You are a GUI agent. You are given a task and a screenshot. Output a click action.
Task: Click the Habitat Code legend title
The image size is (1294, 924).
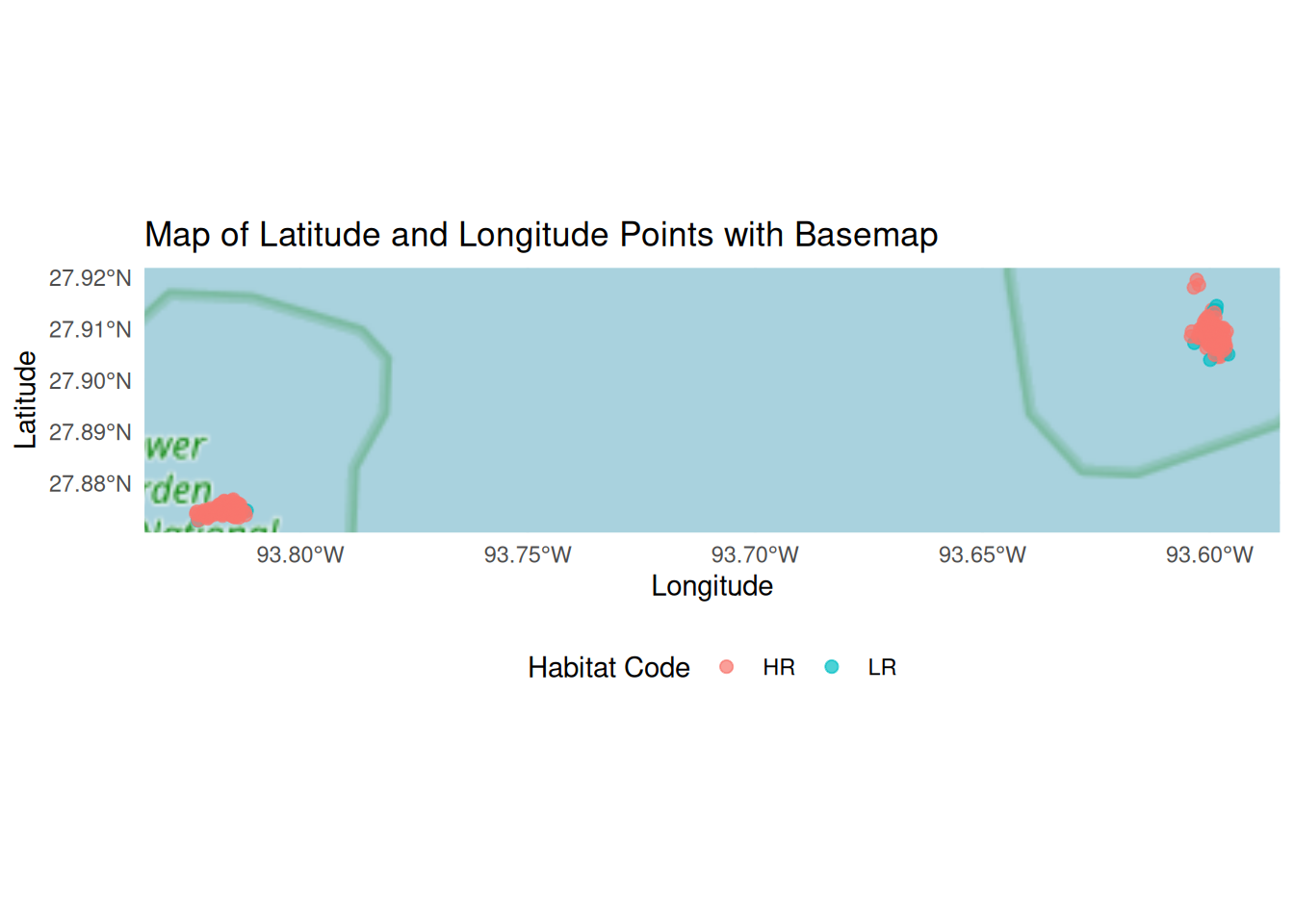[608, 668]
